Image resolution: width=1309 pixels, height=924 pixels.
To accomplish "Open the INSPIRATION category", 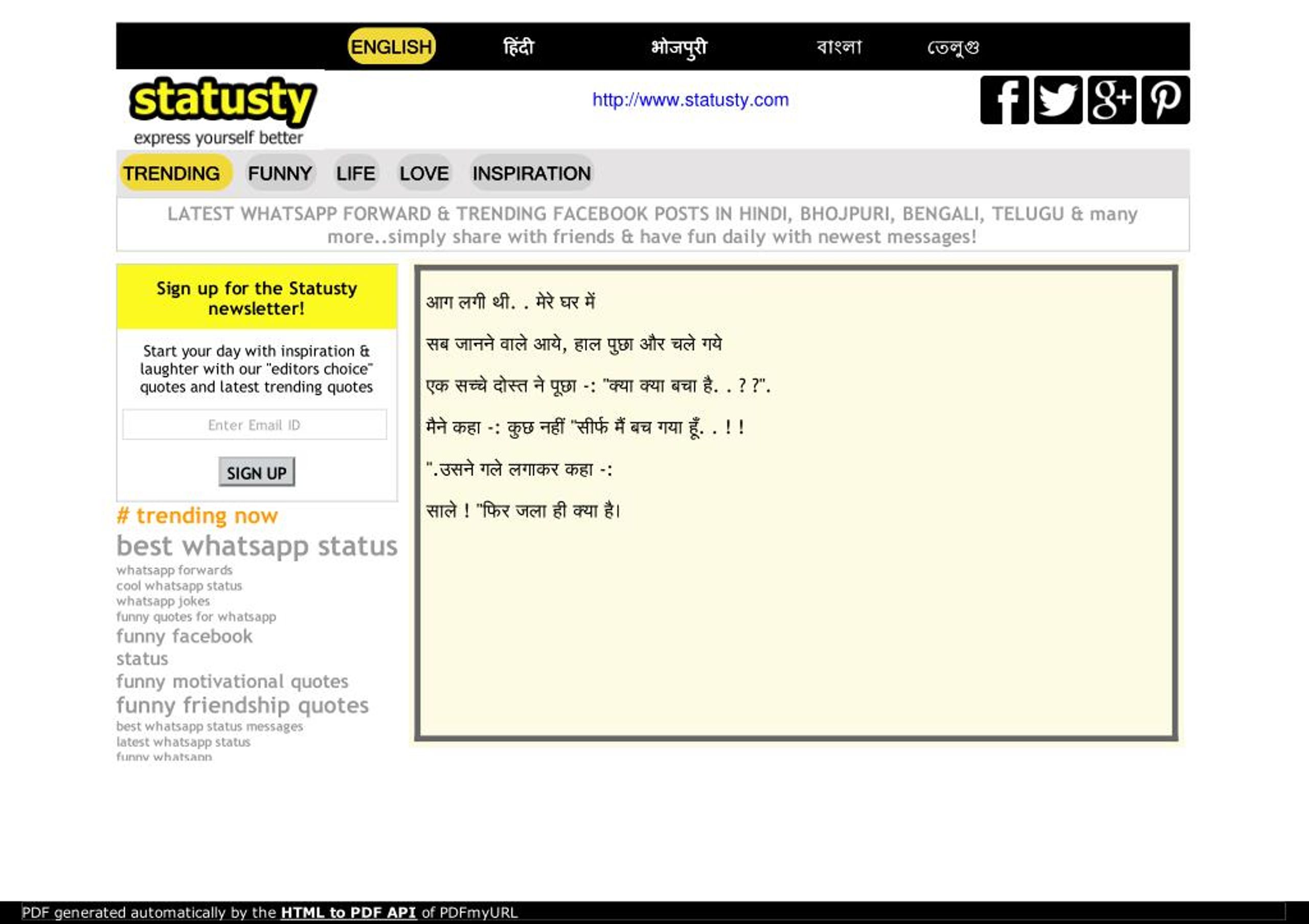I will coord(532,173).
